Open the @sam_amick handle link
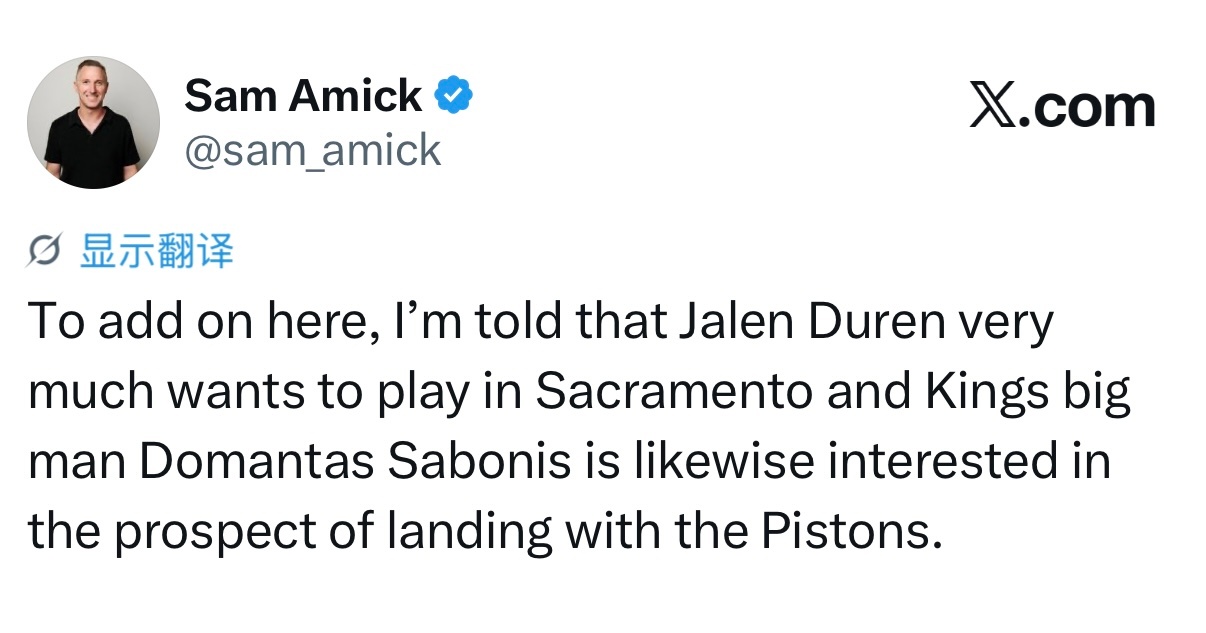 [312, 150]
